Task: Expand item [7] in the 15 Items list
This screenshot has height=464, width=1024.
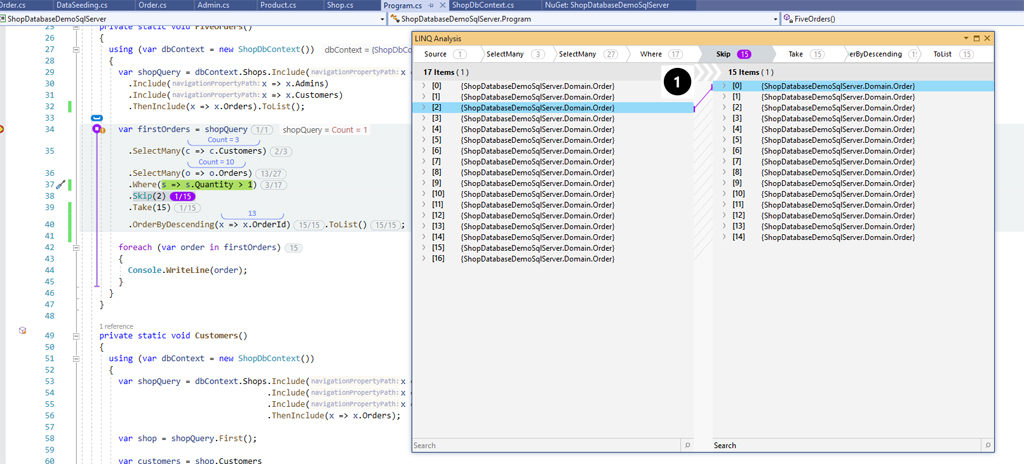Action: tap(724, 161)
